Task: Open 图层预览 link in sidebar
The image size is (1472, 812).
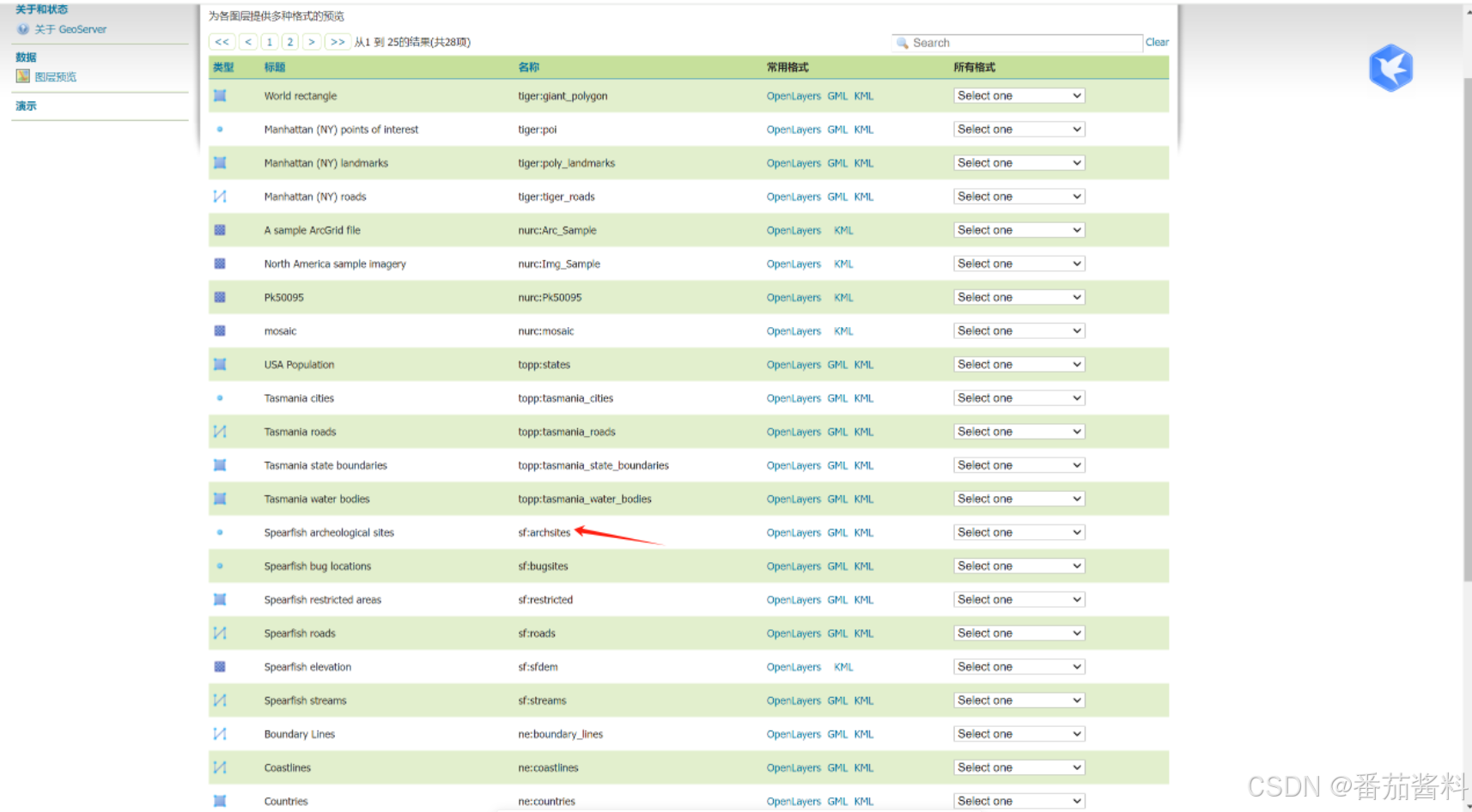Action: [56, 76]
